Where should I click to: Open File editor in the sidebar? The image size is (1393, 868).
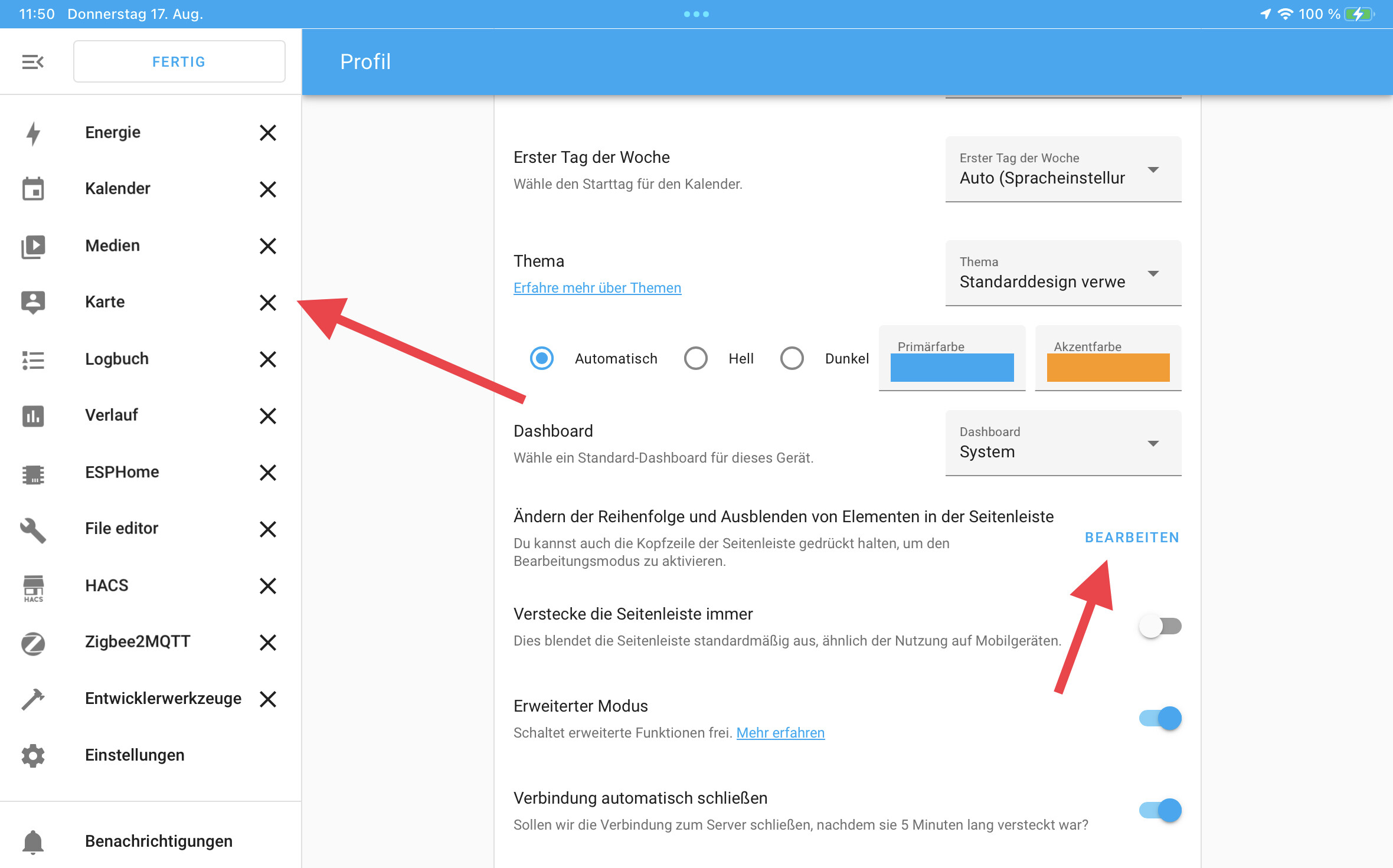[122, 529]
